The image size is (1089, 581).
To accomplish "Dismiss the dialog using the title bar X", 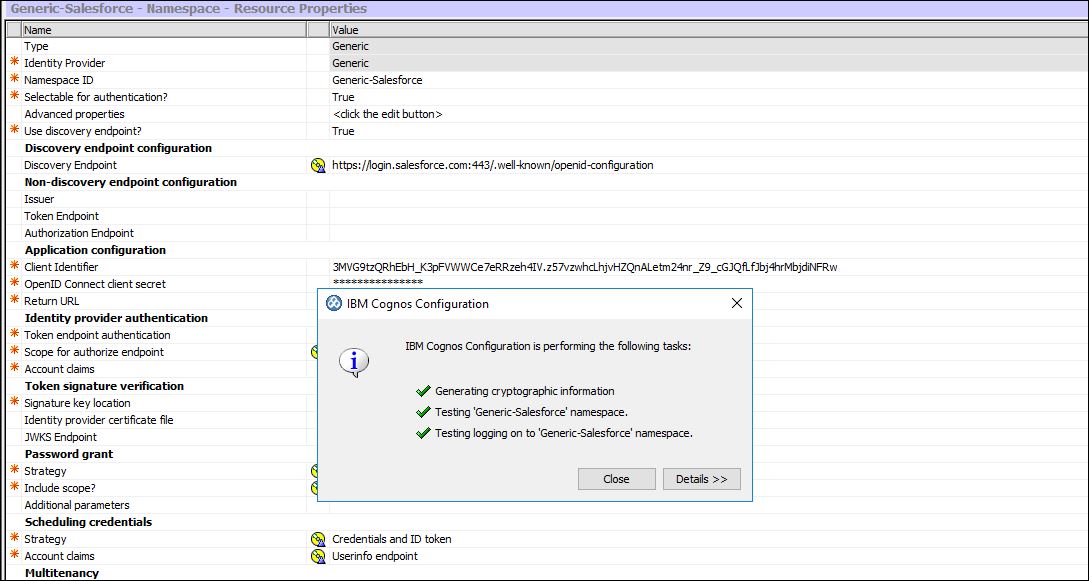I will [x=737, y=303].
